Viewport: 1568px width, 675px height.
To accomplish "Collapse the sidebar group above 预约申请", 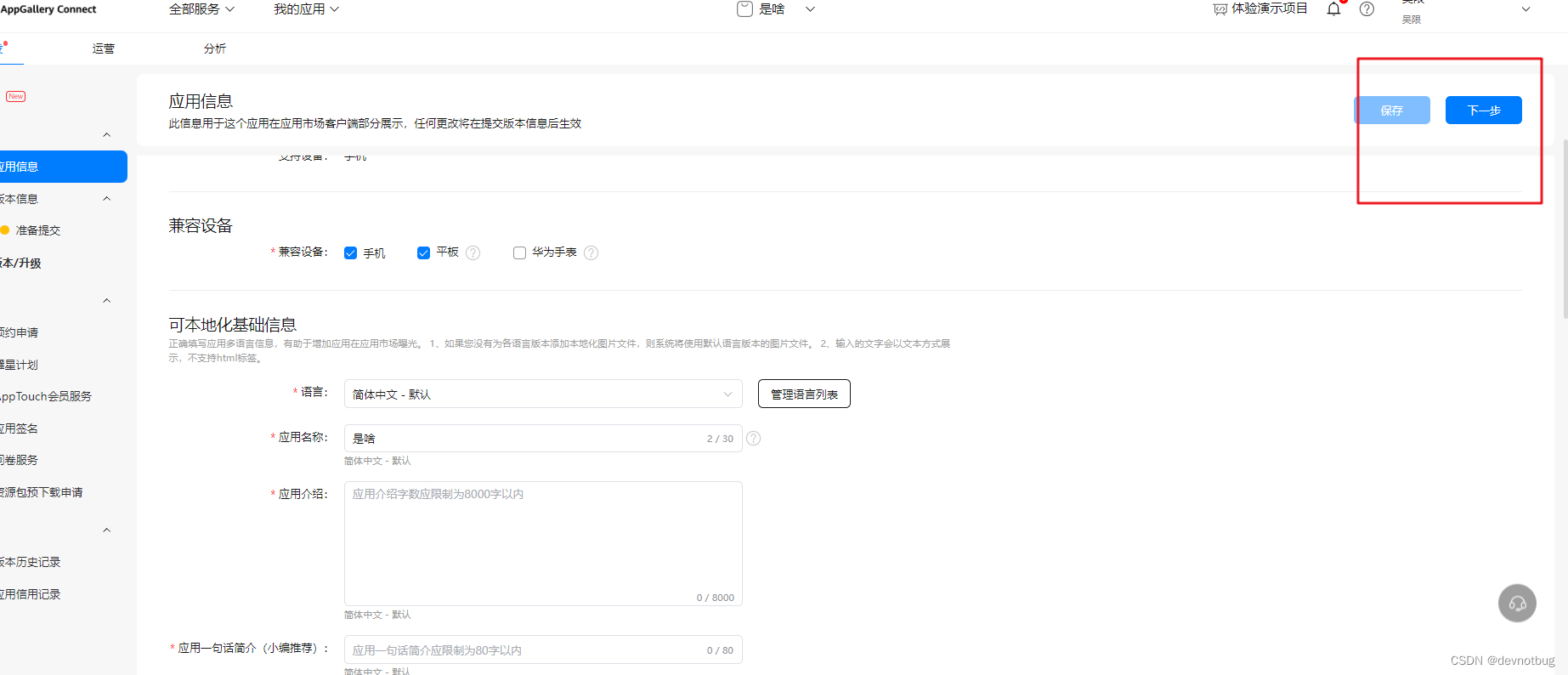I will (107, 300).
